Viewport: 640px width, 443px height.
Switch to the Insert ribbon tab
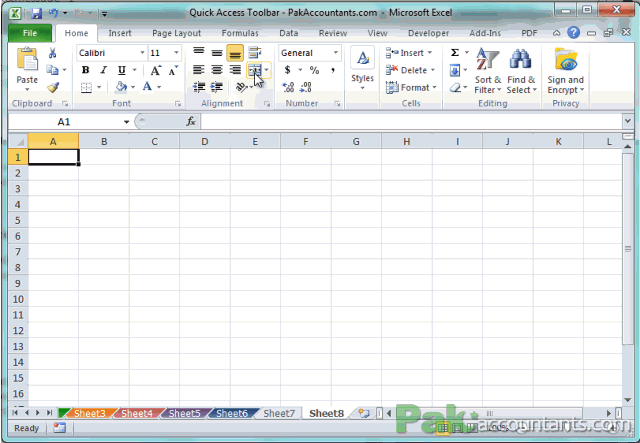[120, 33]
